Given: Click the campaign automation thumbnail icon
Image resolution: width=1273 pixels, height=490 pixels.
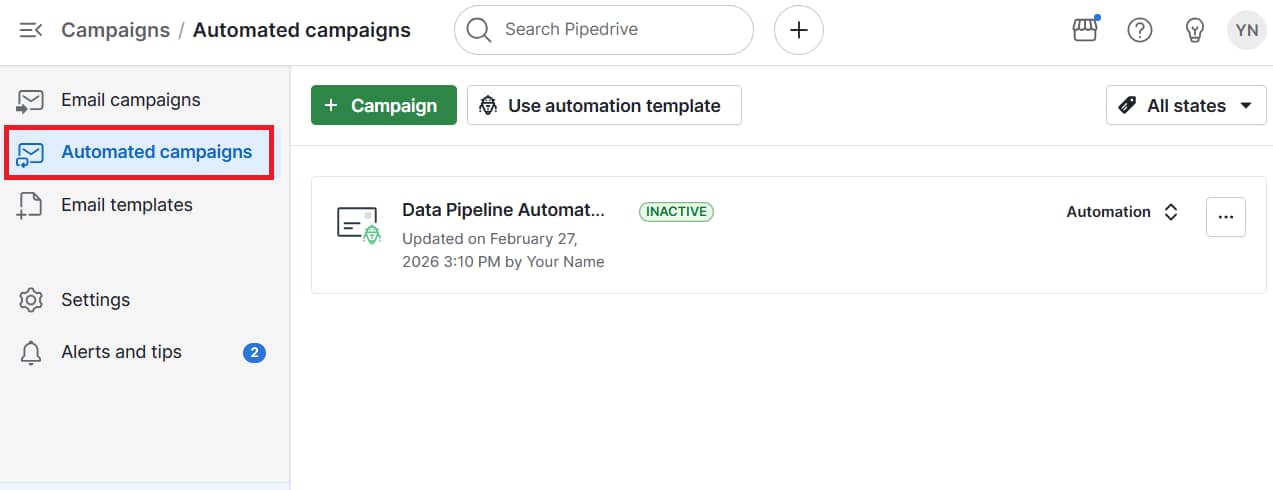Looking at the screenshot, I should (359, 225).
